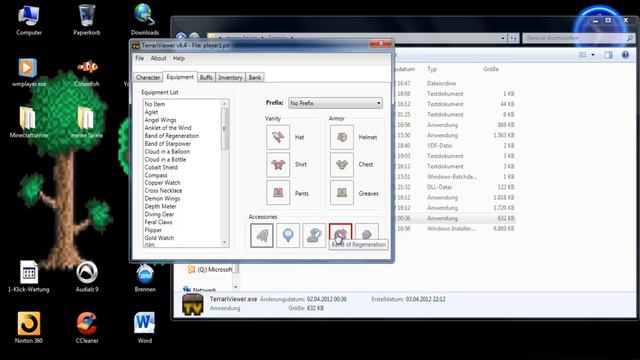Select Cloud in a Balloon entry

coord(167,151)
